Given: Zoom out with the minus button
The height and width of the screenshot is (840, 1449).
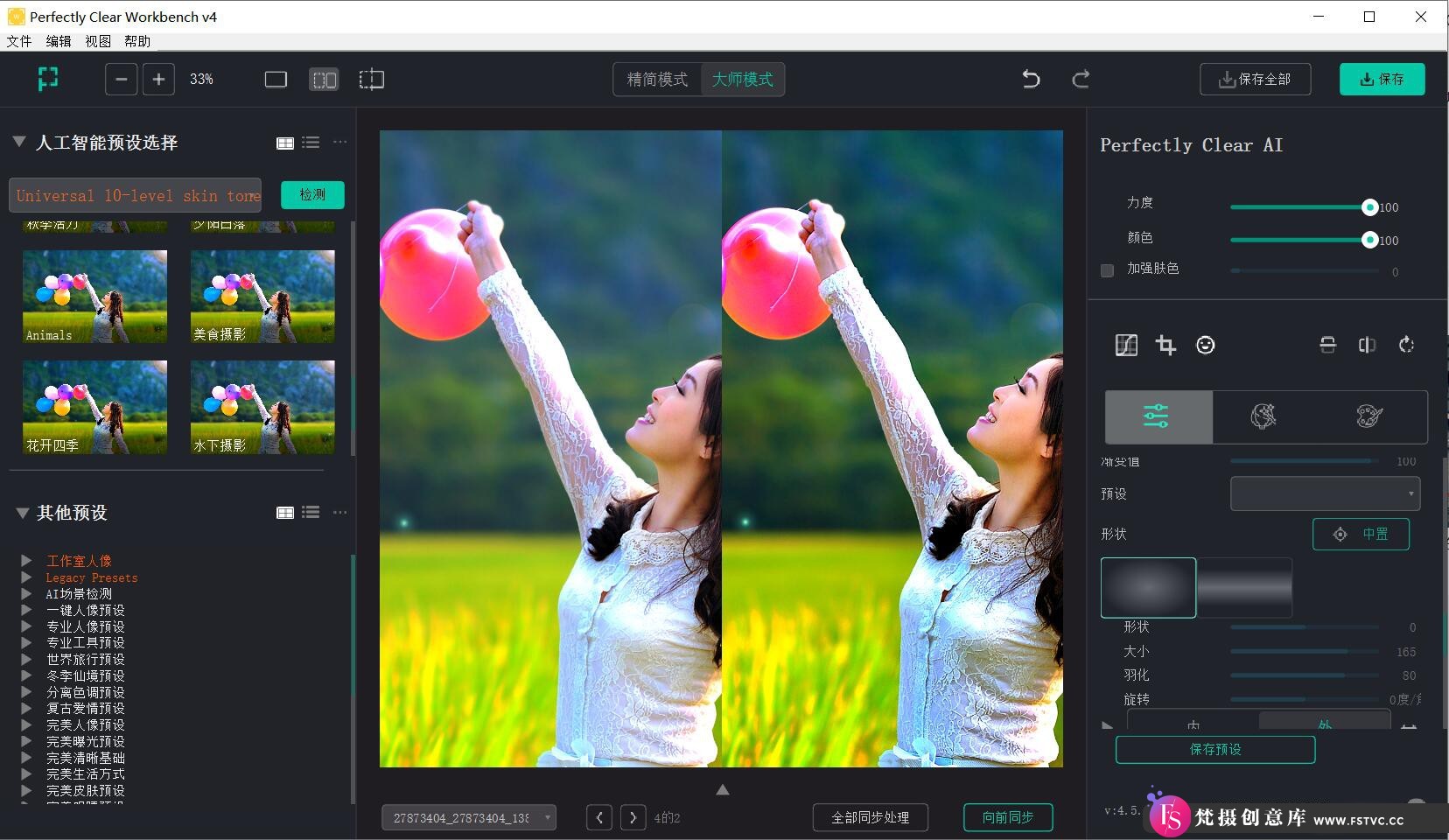Looking at the screenshot, I should point(122,80).
